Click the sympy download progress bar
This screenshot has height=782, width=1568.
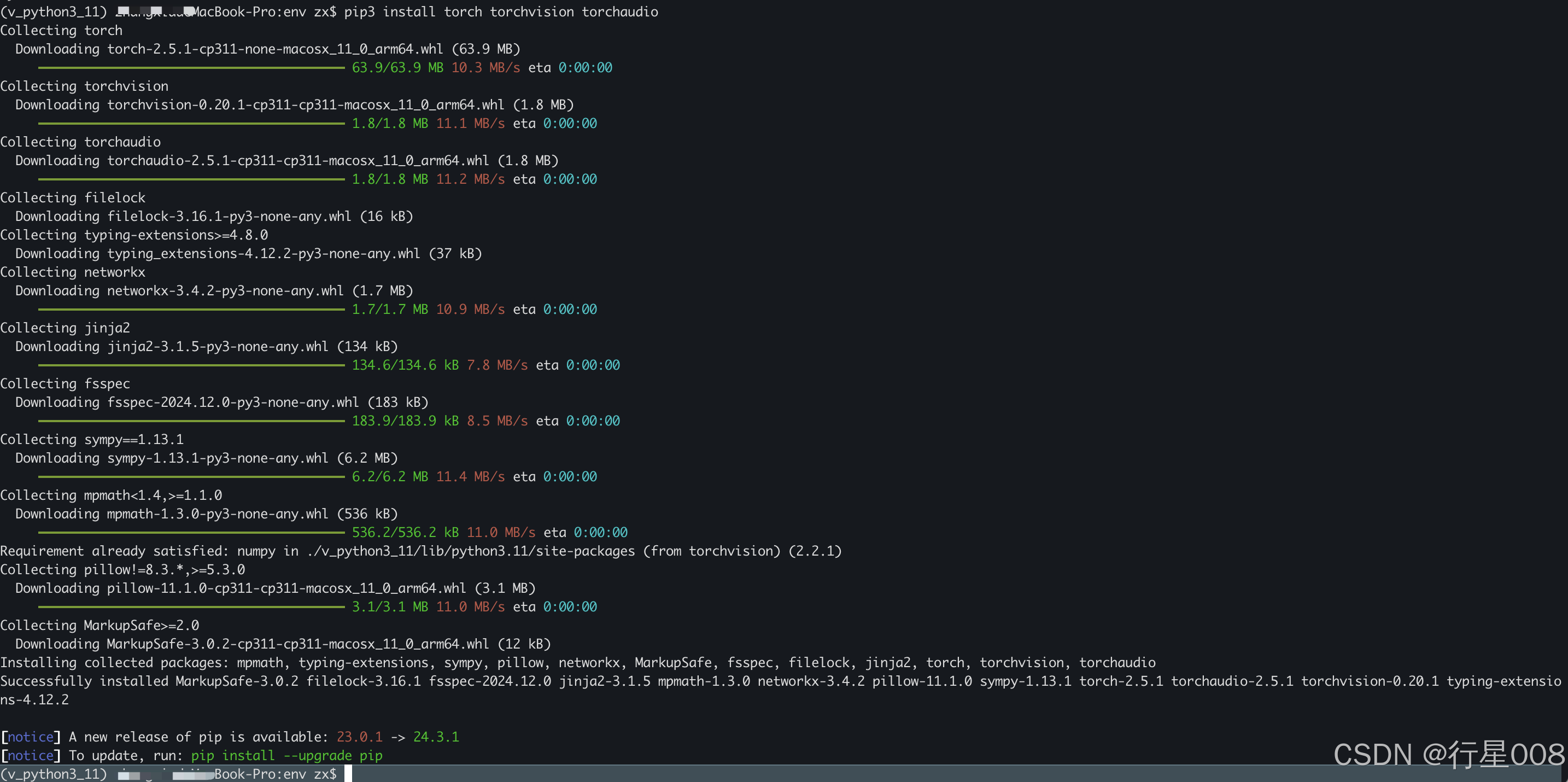tap(191, 477)
